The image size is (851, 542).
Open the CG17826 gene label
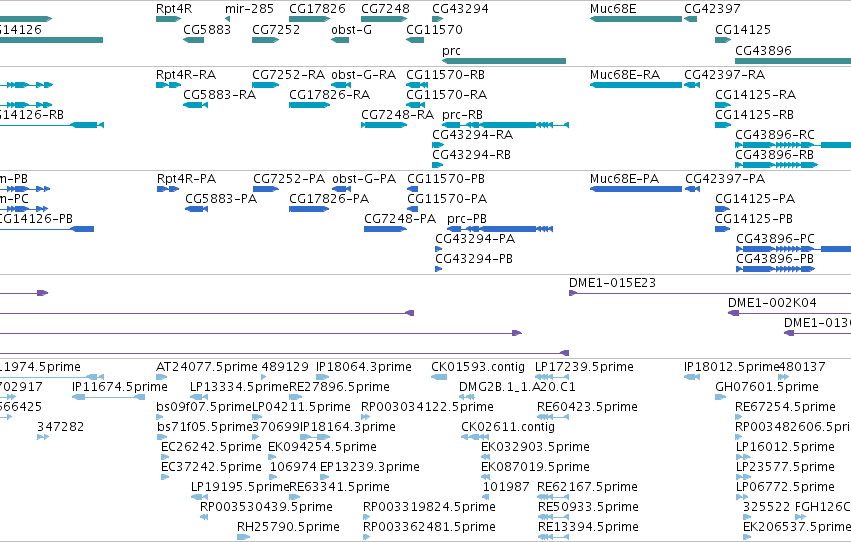[317, 9]
